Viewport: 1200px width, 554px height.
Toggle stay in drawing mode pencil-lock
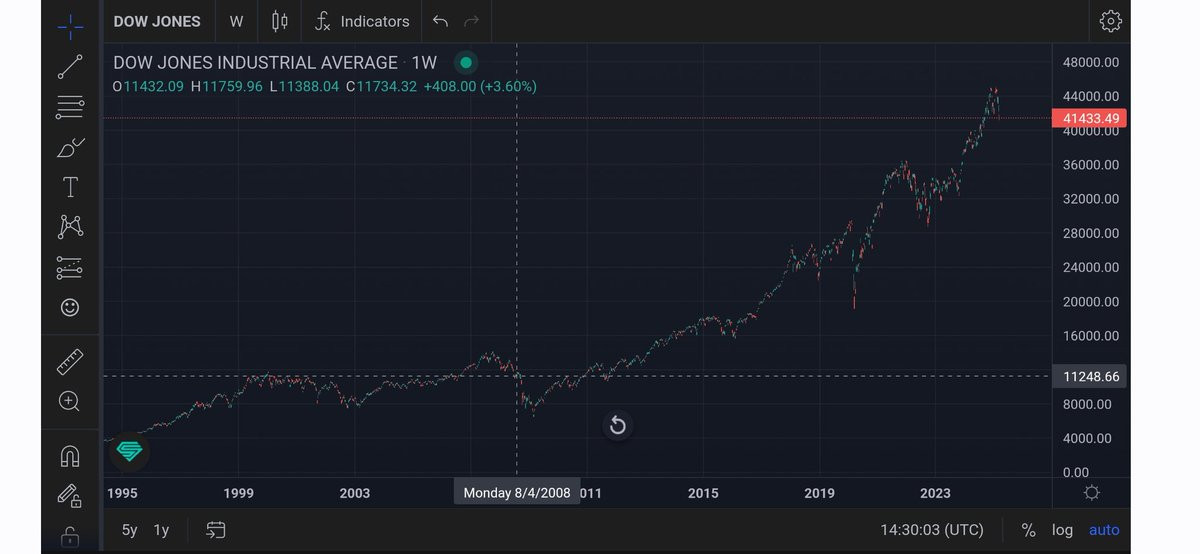coord(70,495)
